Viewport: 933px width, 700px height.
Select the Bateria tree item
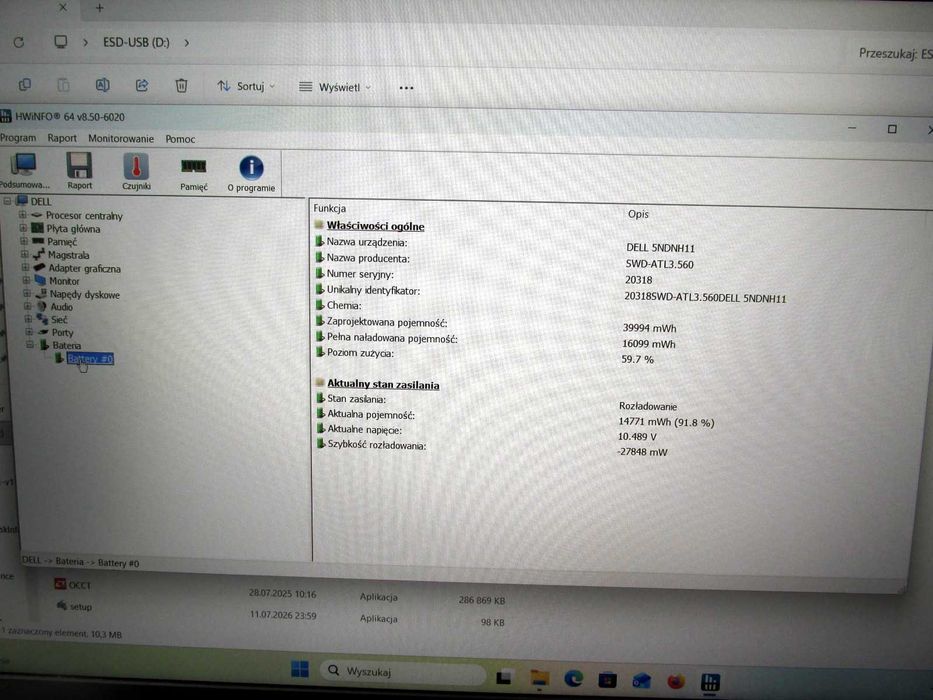66,345
